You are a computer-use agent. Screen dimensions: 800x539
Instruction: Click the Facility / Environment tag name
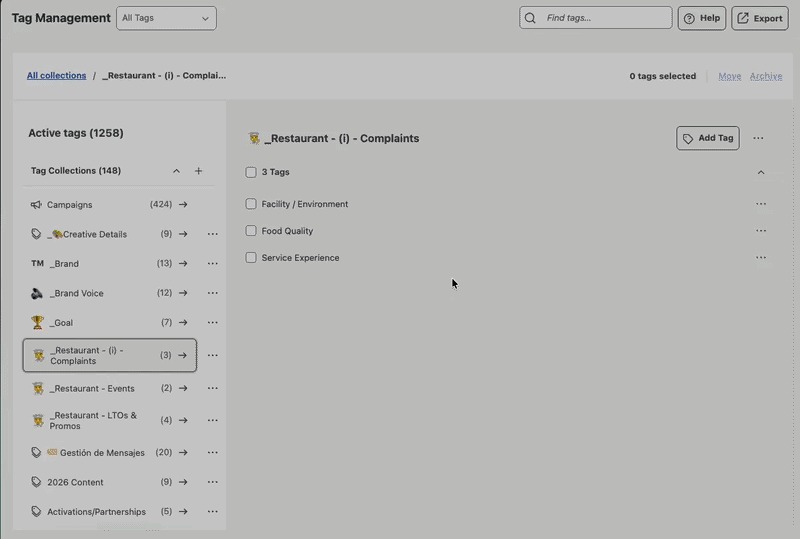click(x=305, y=204)
